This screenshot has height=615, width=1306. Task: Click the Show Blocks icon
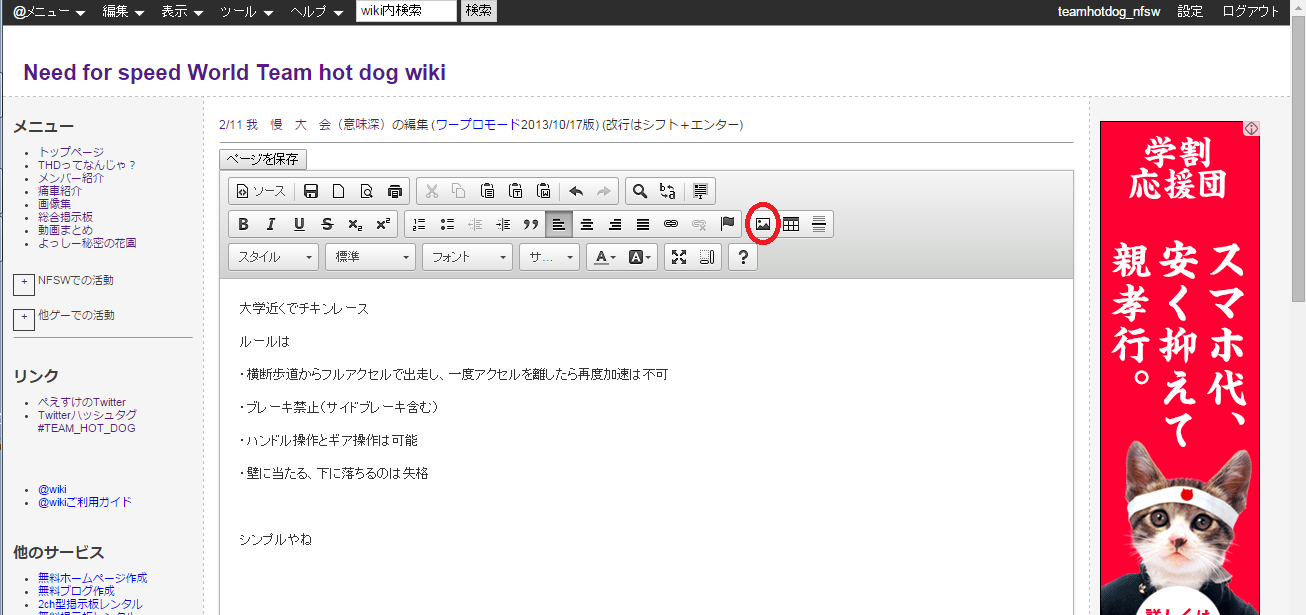707,257
